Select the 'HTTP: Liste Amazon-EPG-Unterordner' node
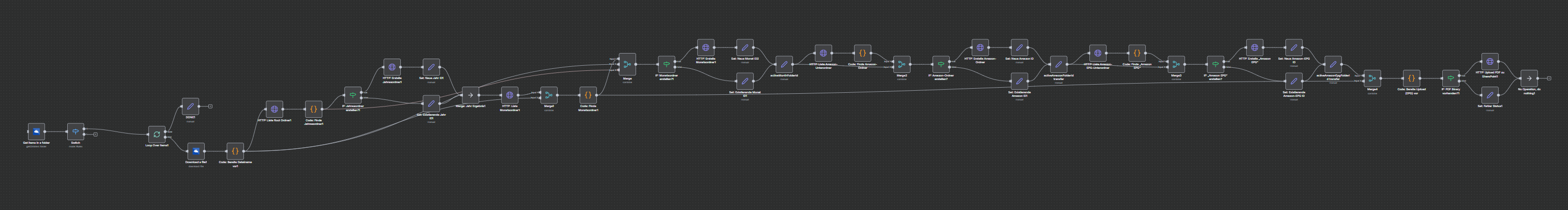The image size is (1568, 210). click(1097, 53)
